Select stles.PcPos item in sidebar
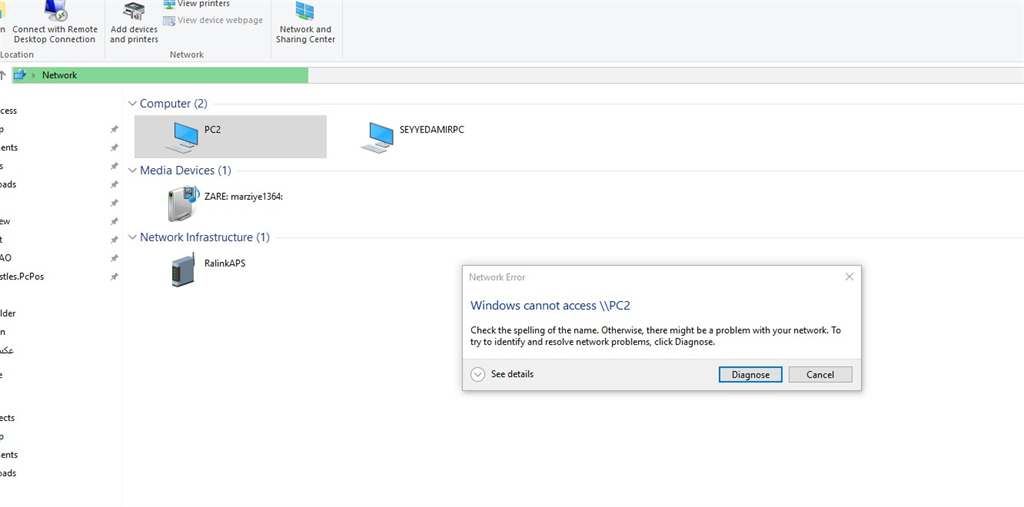 click(22, 276)
